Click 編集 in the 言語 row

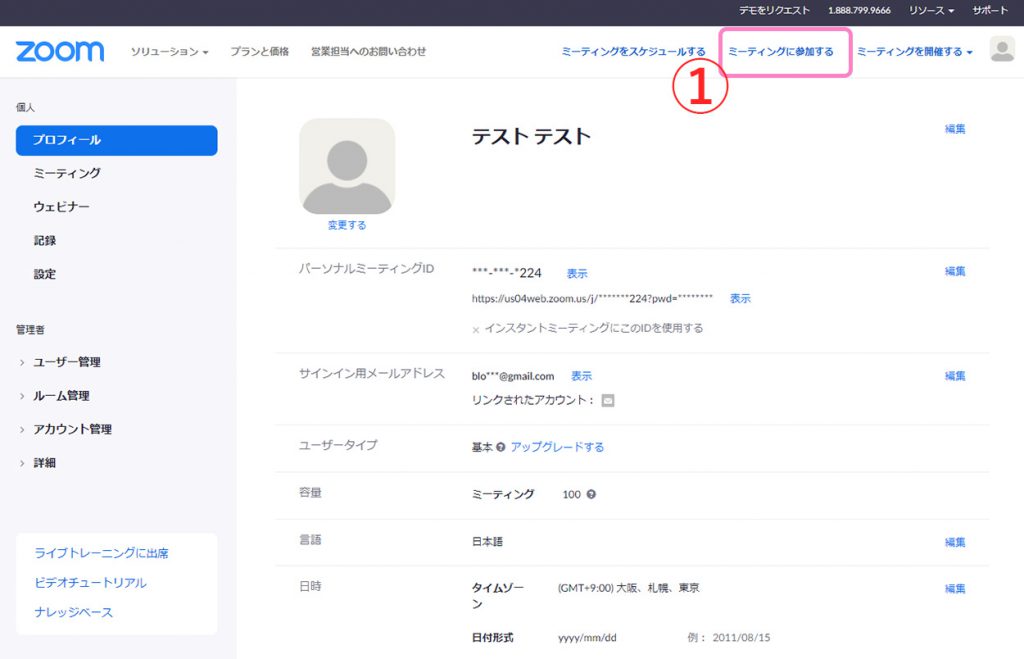coord(955,542)
